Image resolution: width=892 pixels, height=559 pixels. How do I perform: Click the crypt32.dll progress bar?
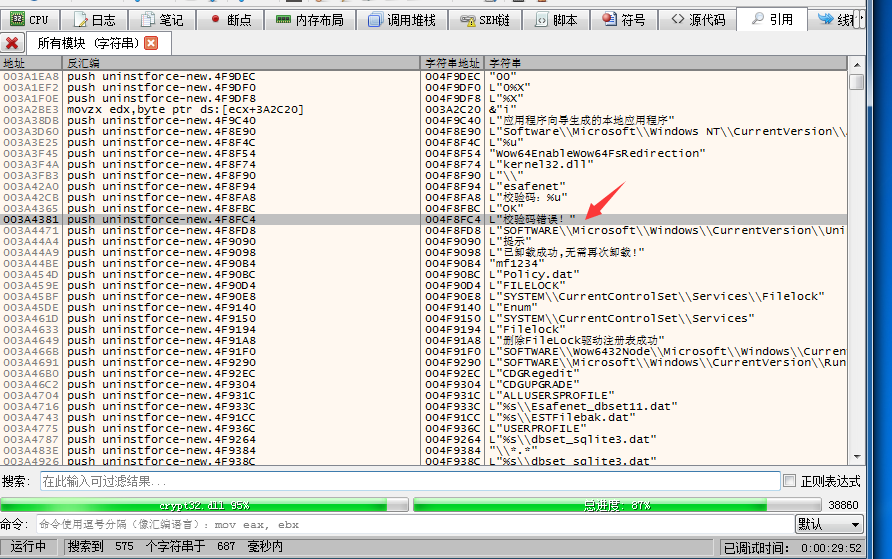204,505
